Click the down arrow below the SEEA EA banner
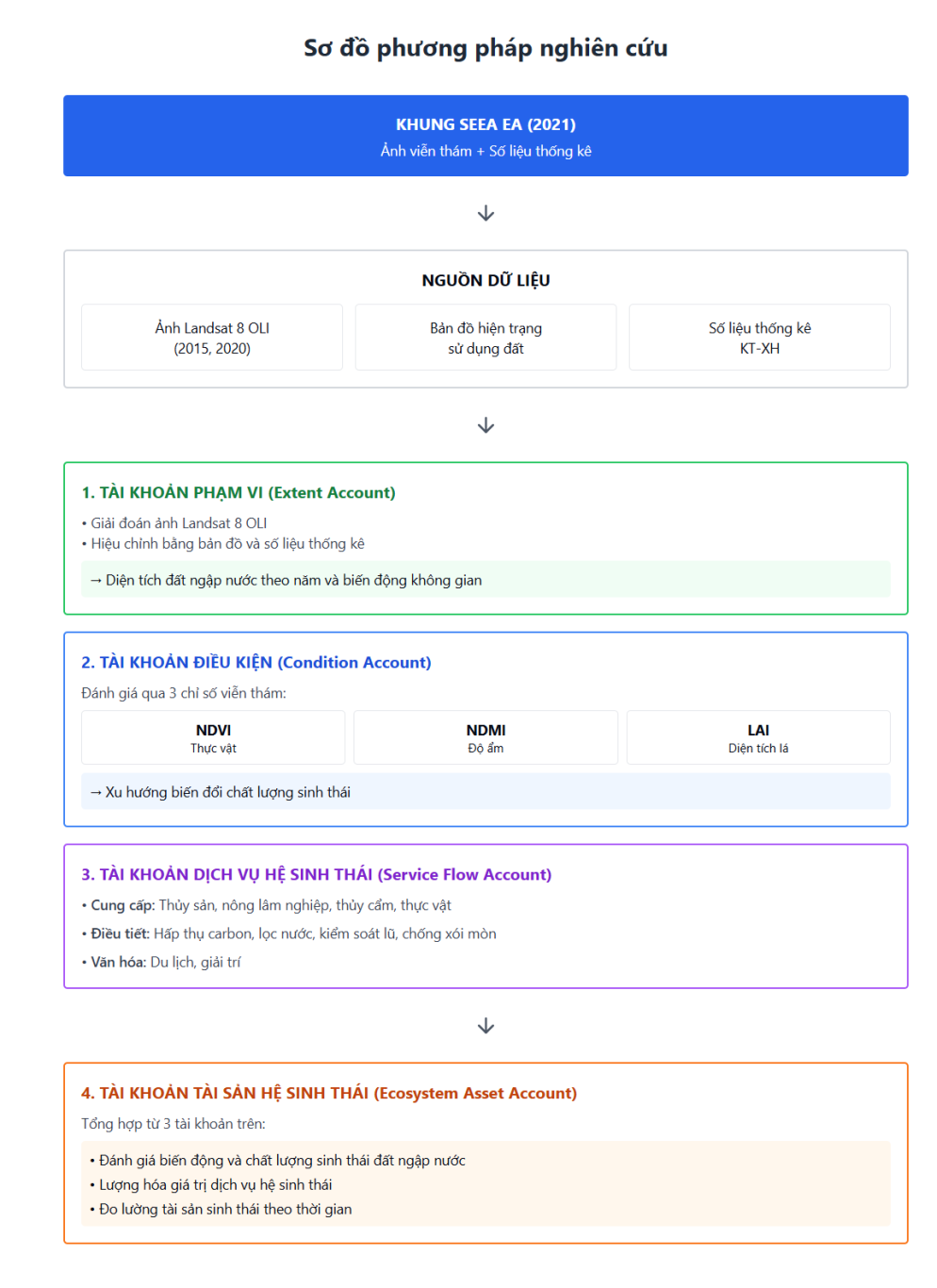 [x=485, y=214]
